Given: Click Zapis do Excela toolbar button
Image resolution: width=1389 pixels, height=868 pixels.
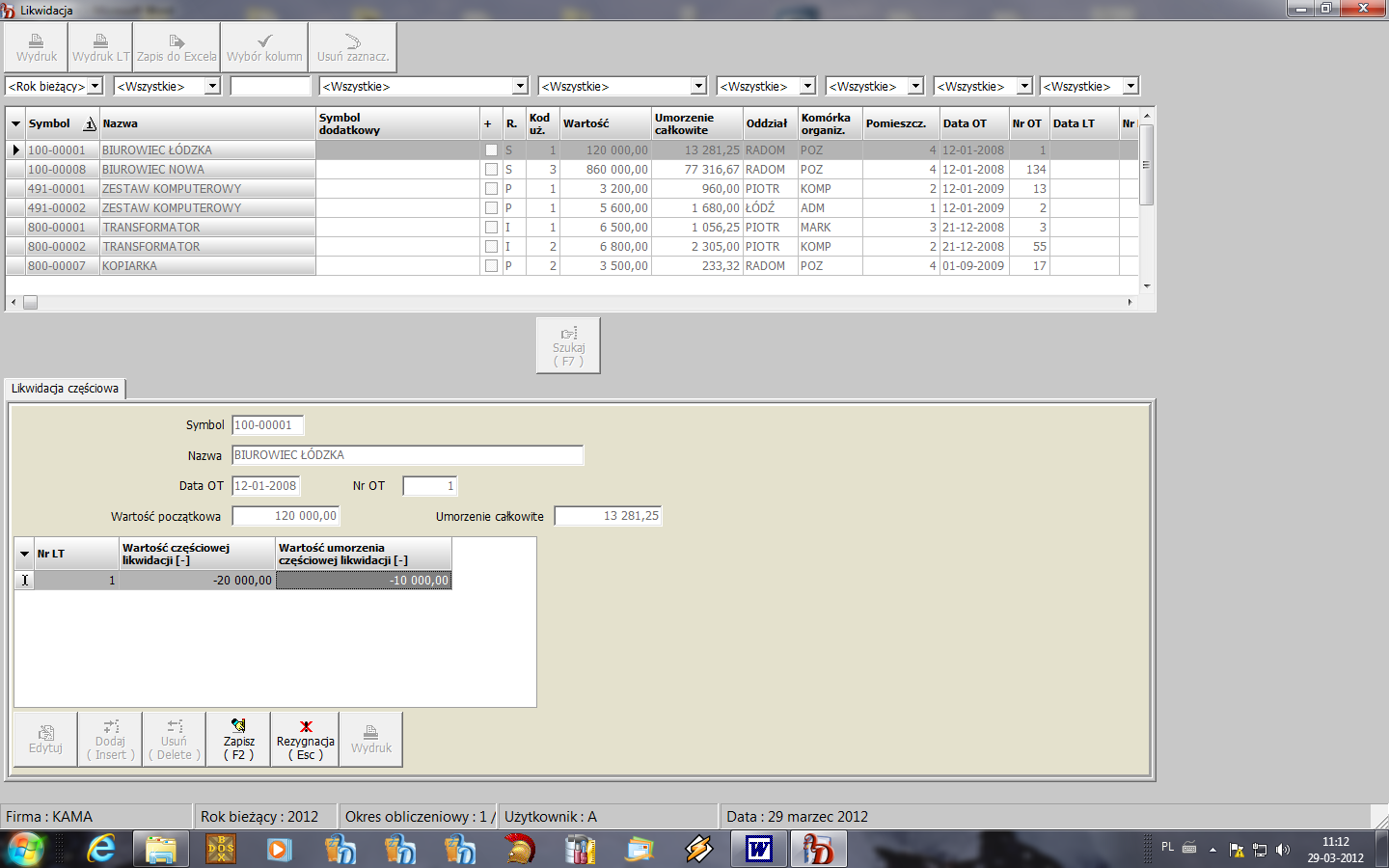Looking at the screenshot, I should tap(177, 47).
